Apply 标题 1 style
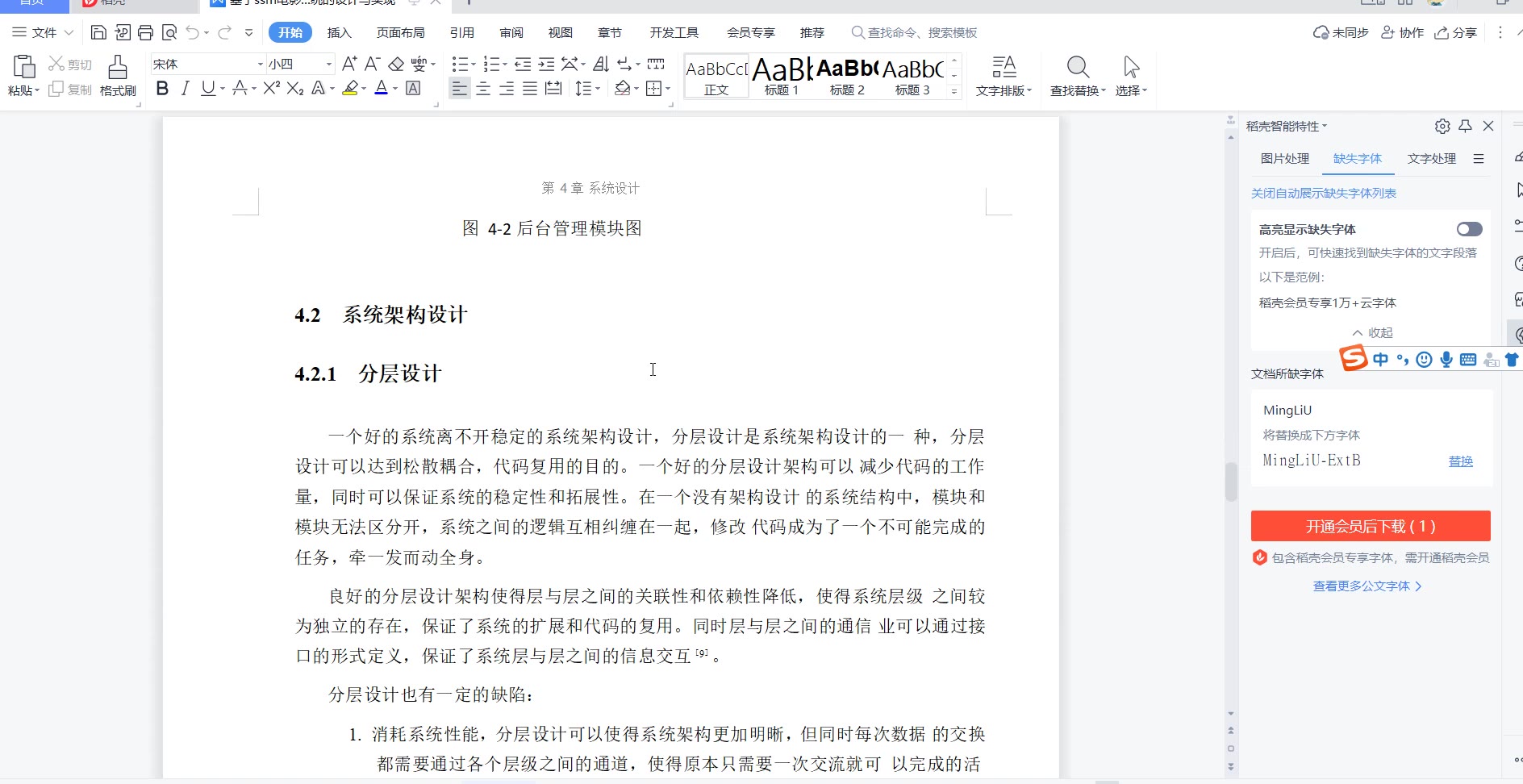1523x784 pixels. pyautogui.click(x=782, y=77)
